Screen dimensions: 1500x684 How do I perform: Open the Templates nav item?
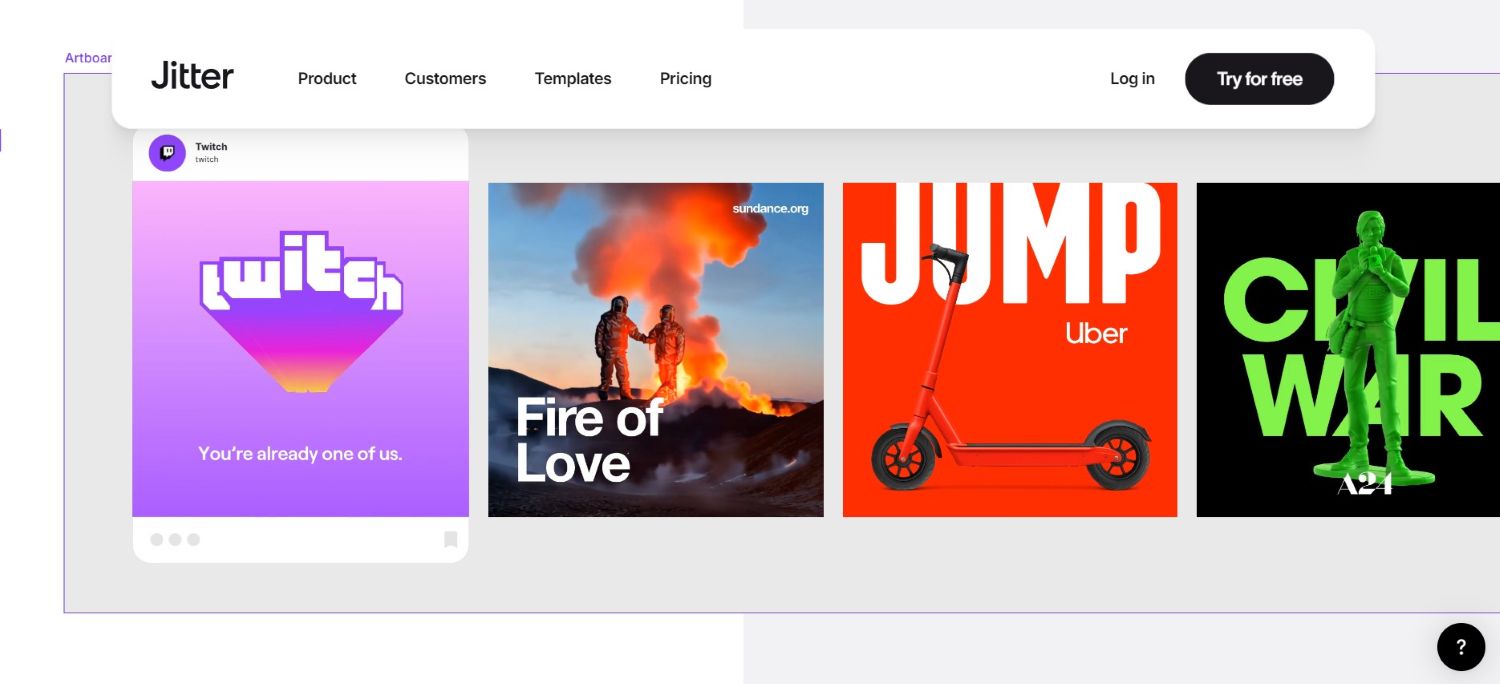pos(573,79)
